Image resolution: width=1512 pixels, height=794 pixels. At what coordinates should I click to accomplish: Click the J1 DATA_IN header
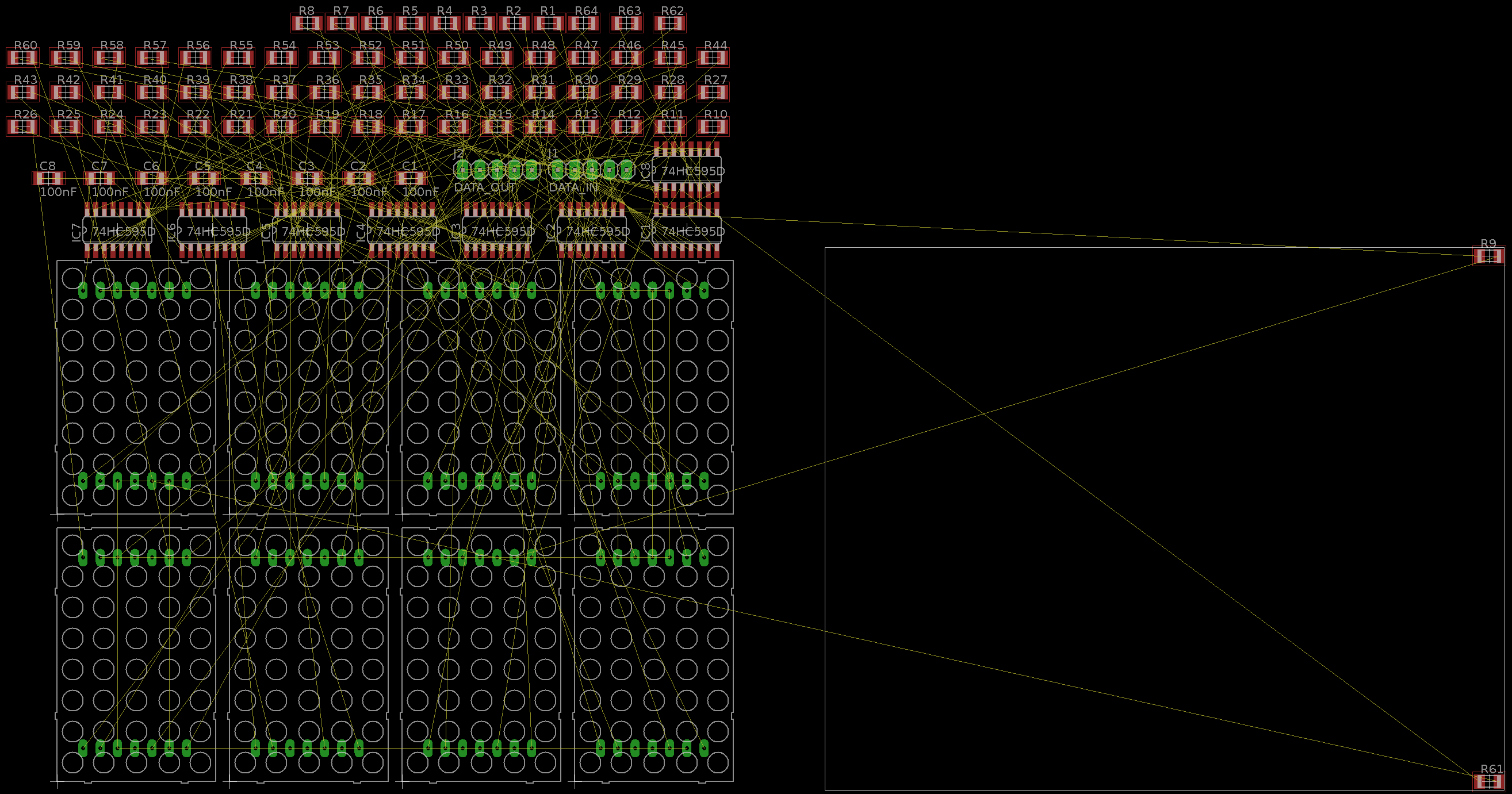[x=592, y=170]
